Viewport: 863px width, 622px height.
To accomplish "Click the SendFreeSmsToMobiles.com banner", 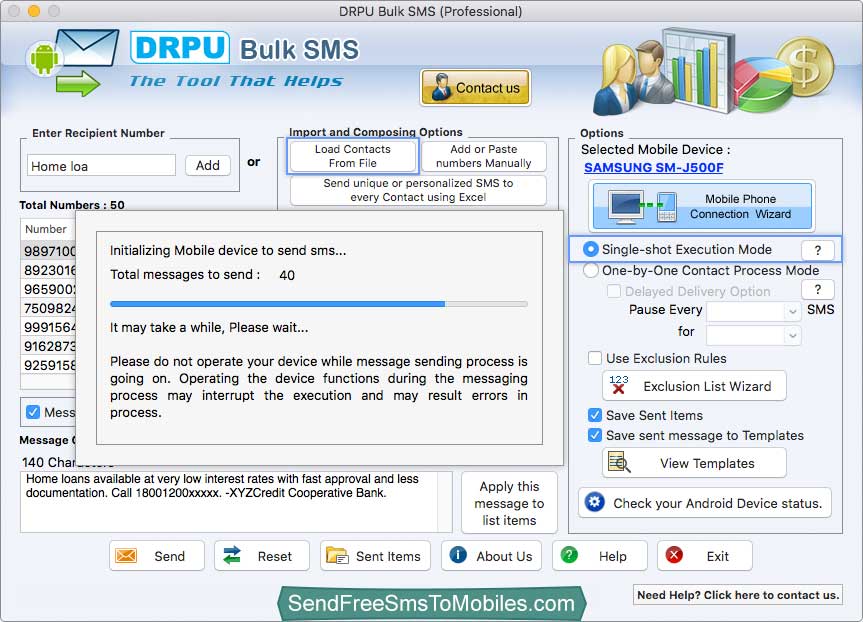I will (x=432, y=603).
